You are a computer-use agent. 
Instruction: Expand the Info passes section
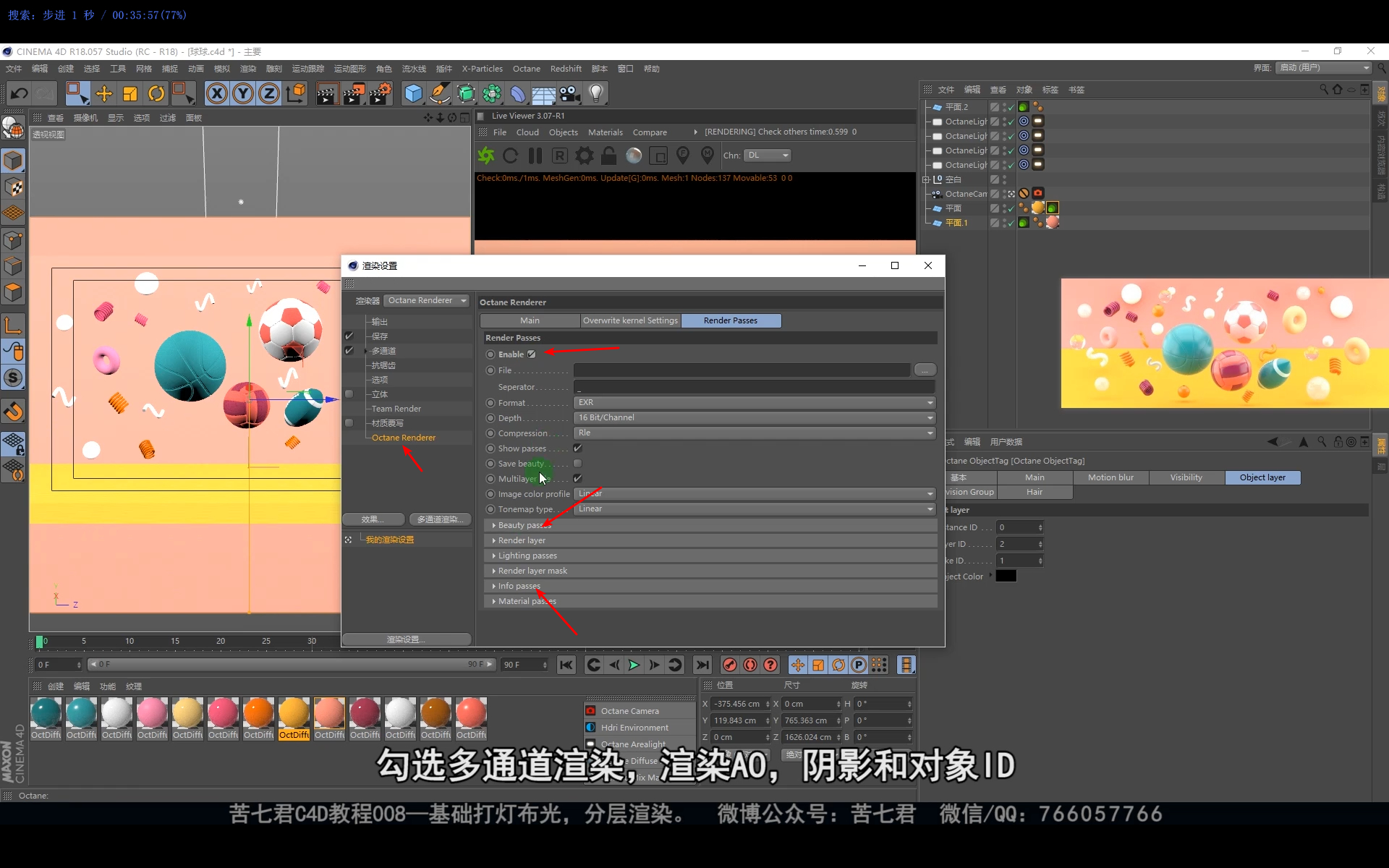pos(519,586)
